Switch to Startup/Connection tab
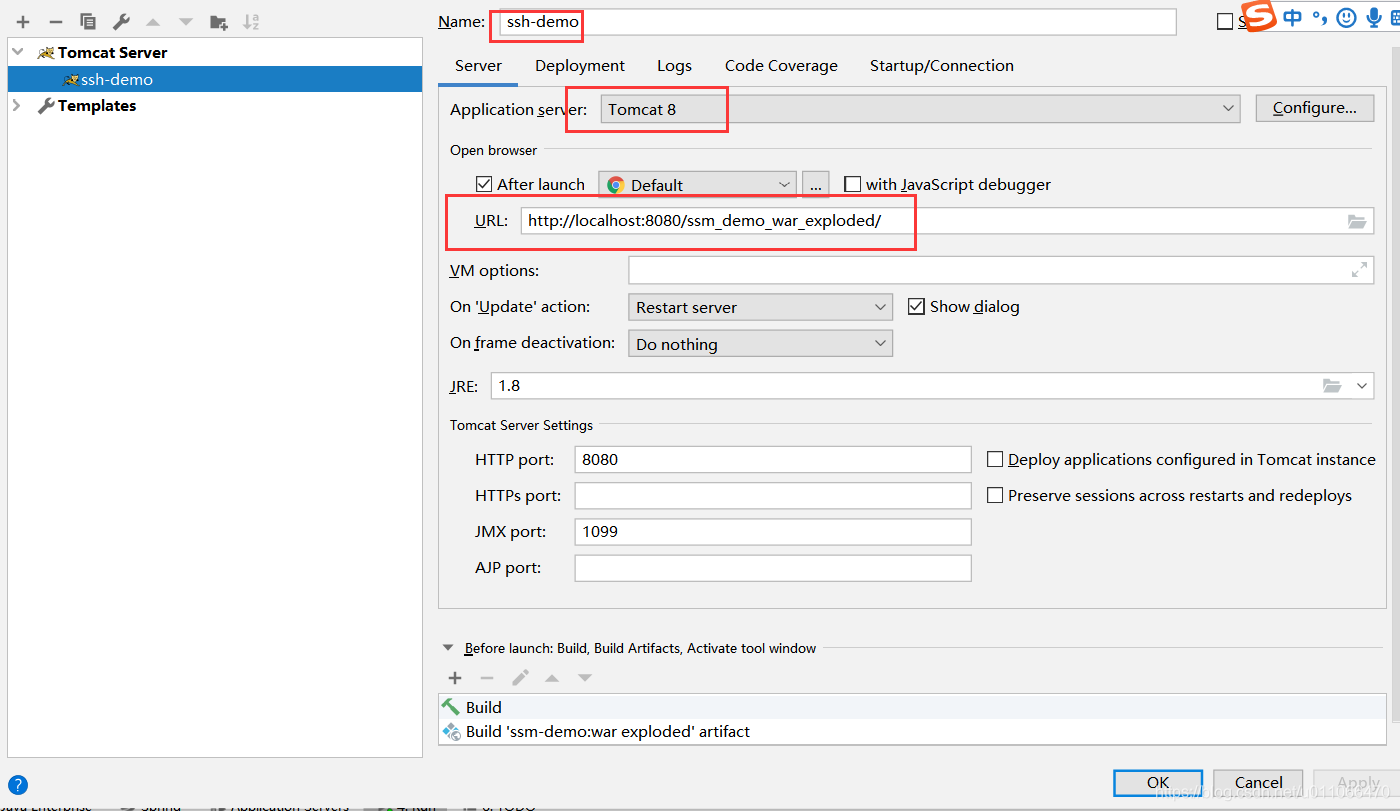The height and width of the screenshot is (811, 1400). coord(942,66)
